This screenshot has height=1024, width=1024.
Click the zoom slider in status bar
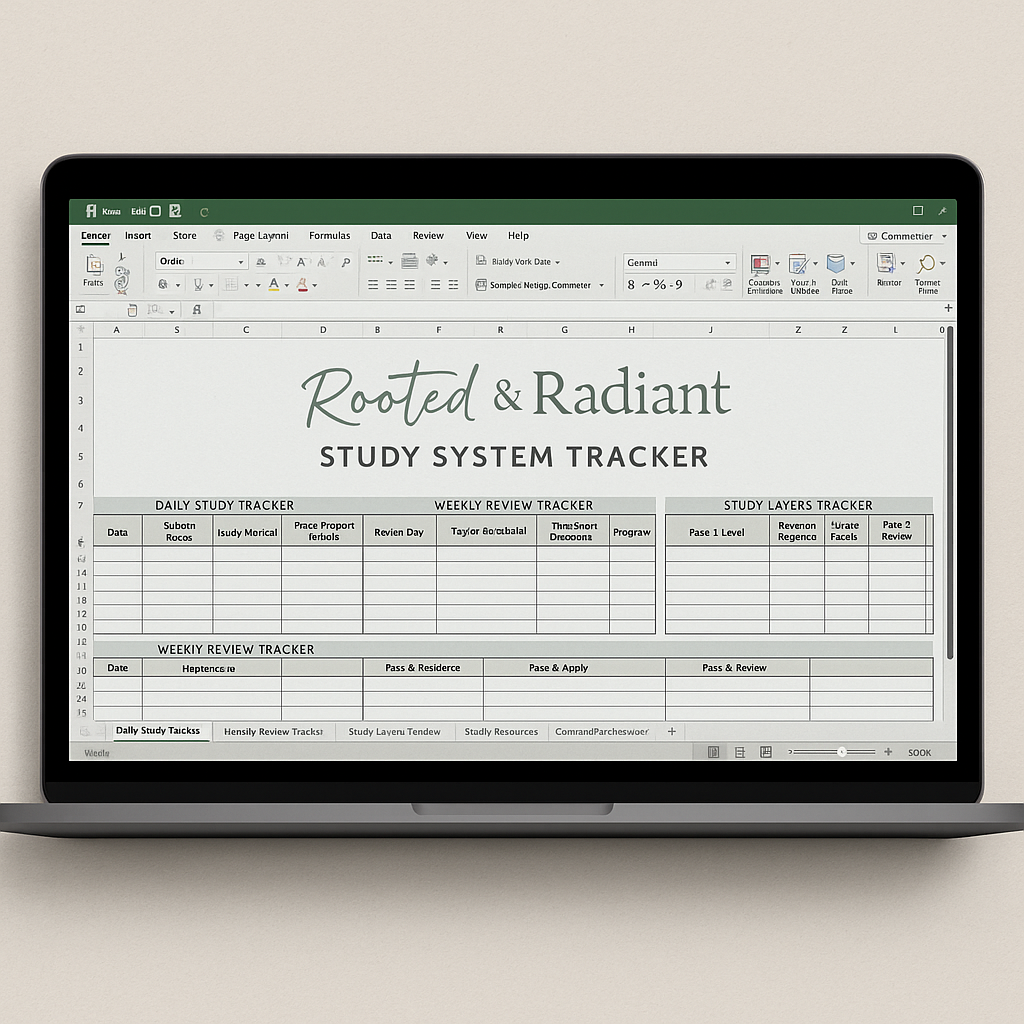[841, 752]
